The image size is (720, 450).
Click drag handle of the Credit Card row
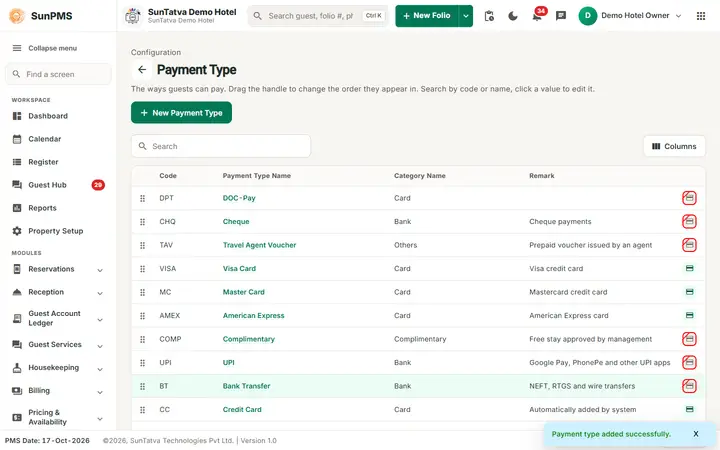click(142, 410)
